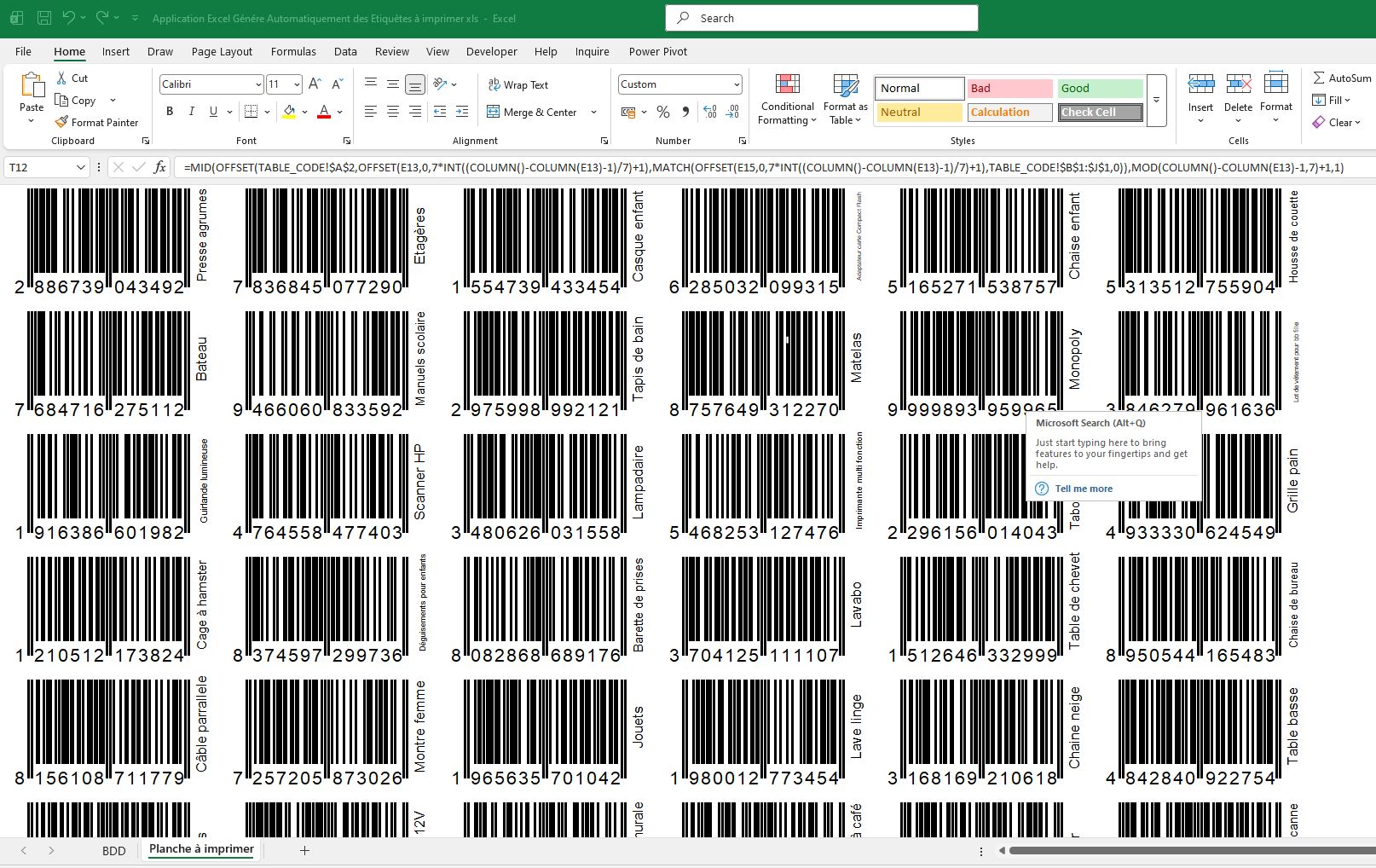Image resolution: width=1376 pixels, height=868 pixels.
Task: Select Top Align vertical alignment
Action: [371, 84]
